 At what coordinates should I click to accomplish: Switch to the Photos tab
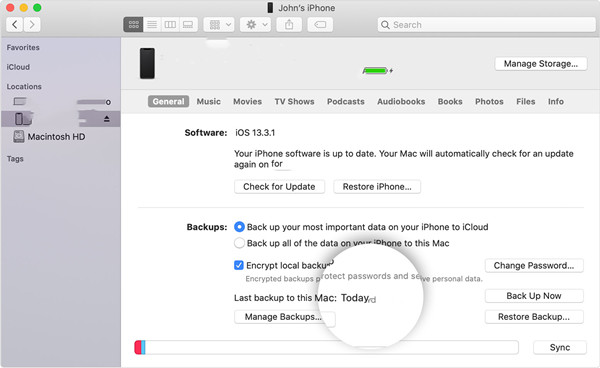click(x=489, y=101)
